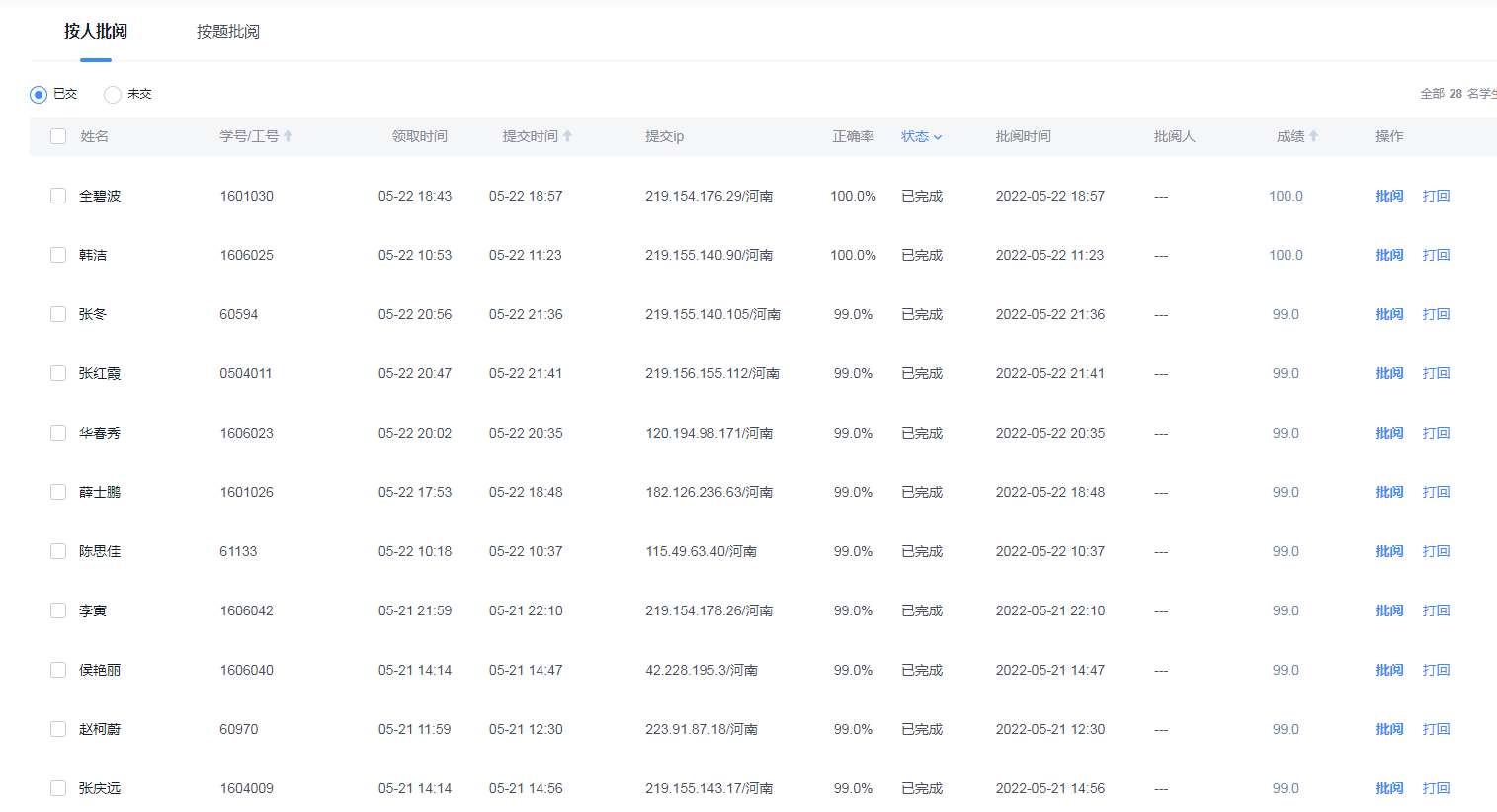The width and height of the screenshot is (1497, 812).
Task: Click 批阅 for 赵柯蔚
Action: click(1389, 729)
